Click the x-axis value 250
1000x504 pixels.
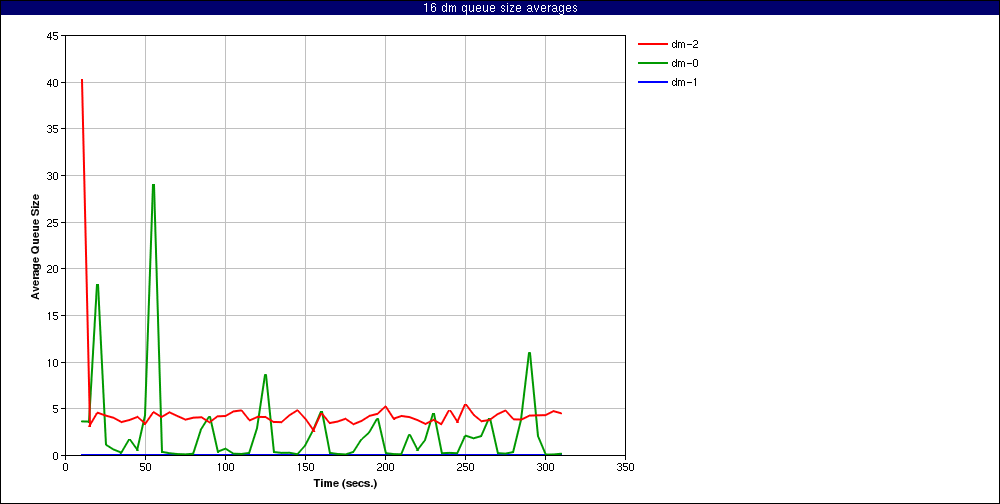(x=465, y=467)
